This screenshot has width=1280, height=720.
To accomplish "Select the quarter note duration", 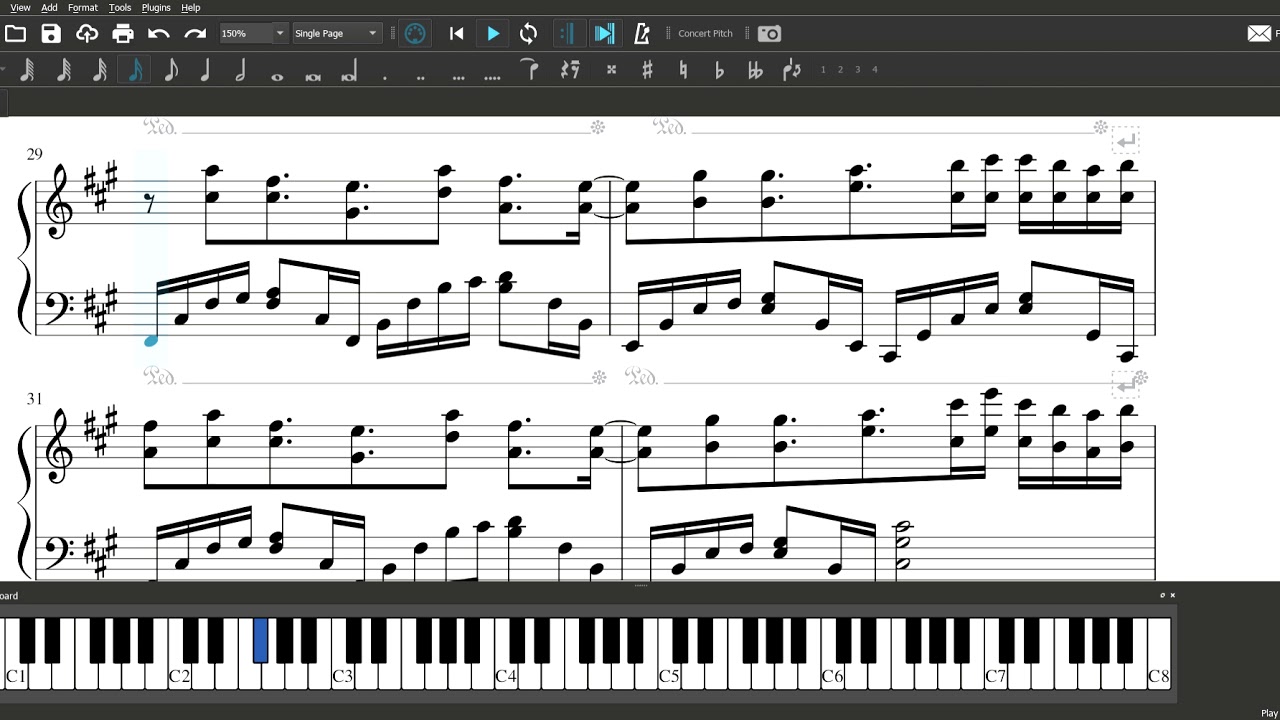I will pos(206,70).
